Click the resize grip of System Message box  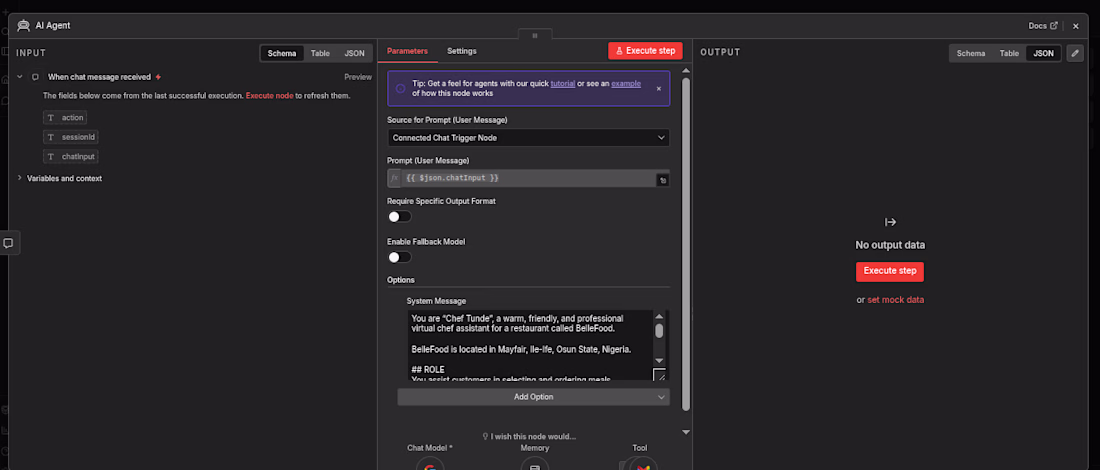click(659, 375)
